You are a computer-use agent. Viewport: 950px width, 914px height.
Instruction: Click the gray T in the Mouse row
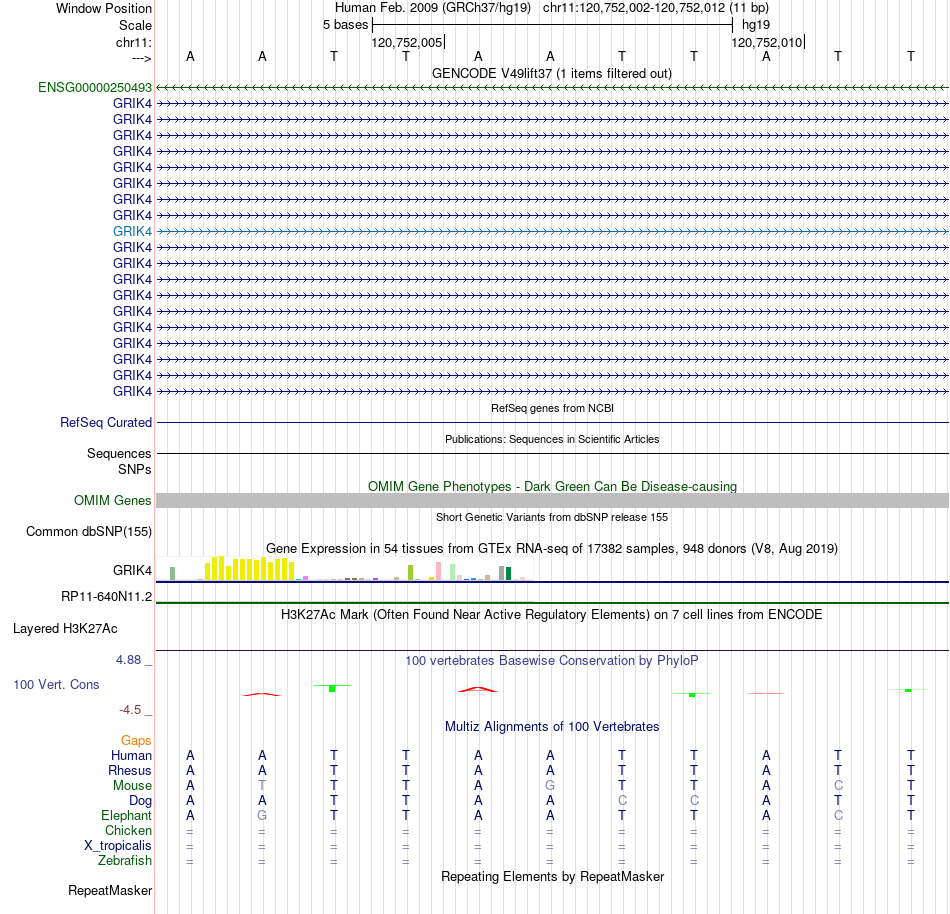[262, 786]
